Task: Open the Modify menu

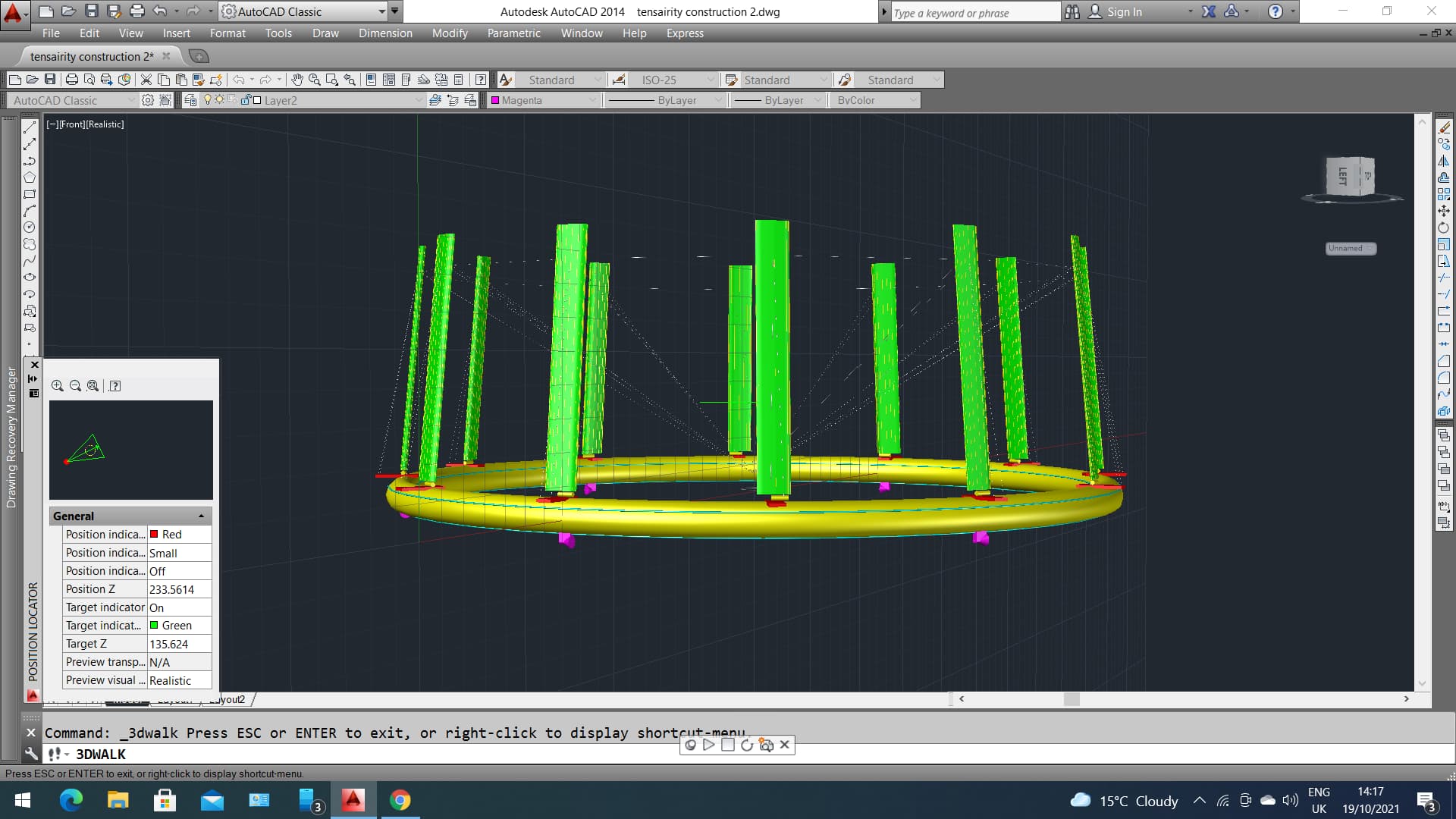Action: pyautogui.click(x=450, y=33)
